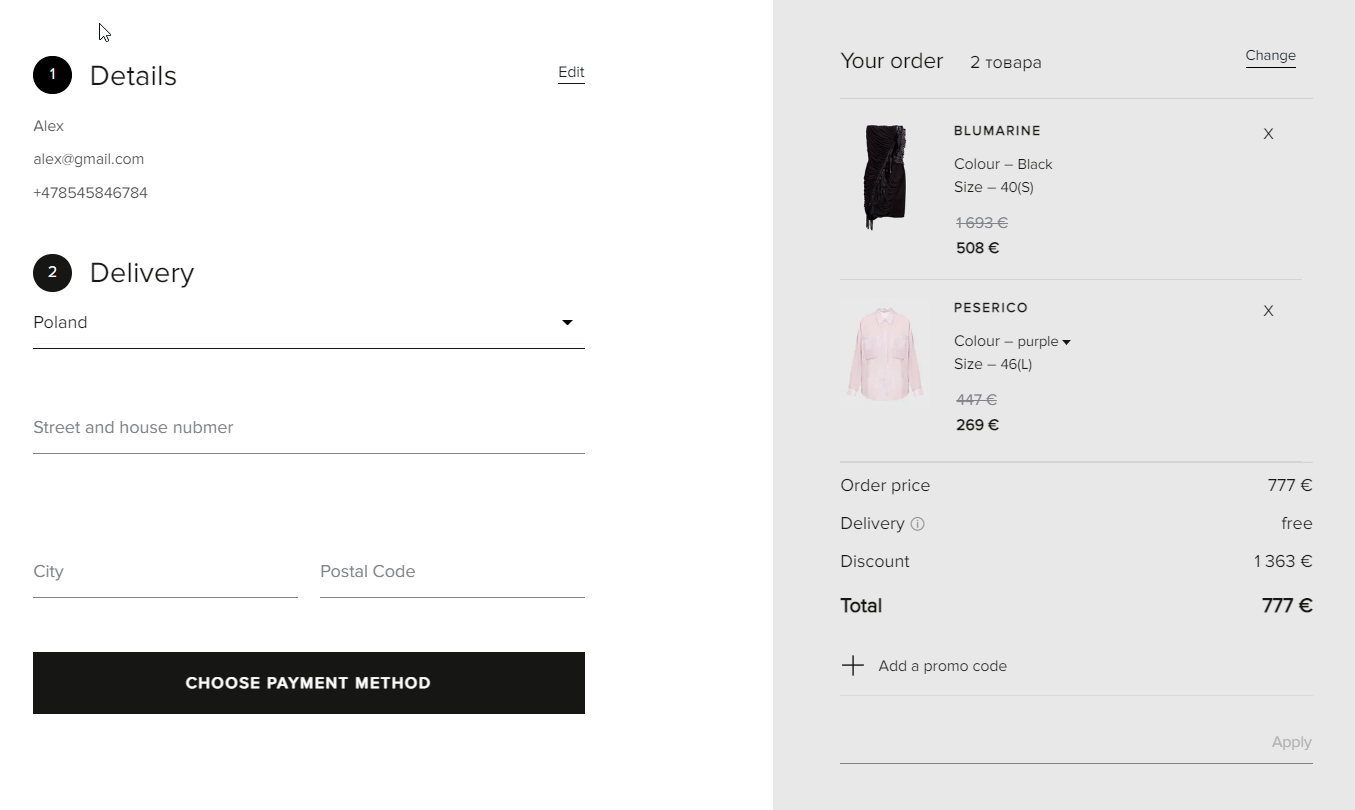Click the City input field
The image size is (1355, 810).
pos(165,572)
